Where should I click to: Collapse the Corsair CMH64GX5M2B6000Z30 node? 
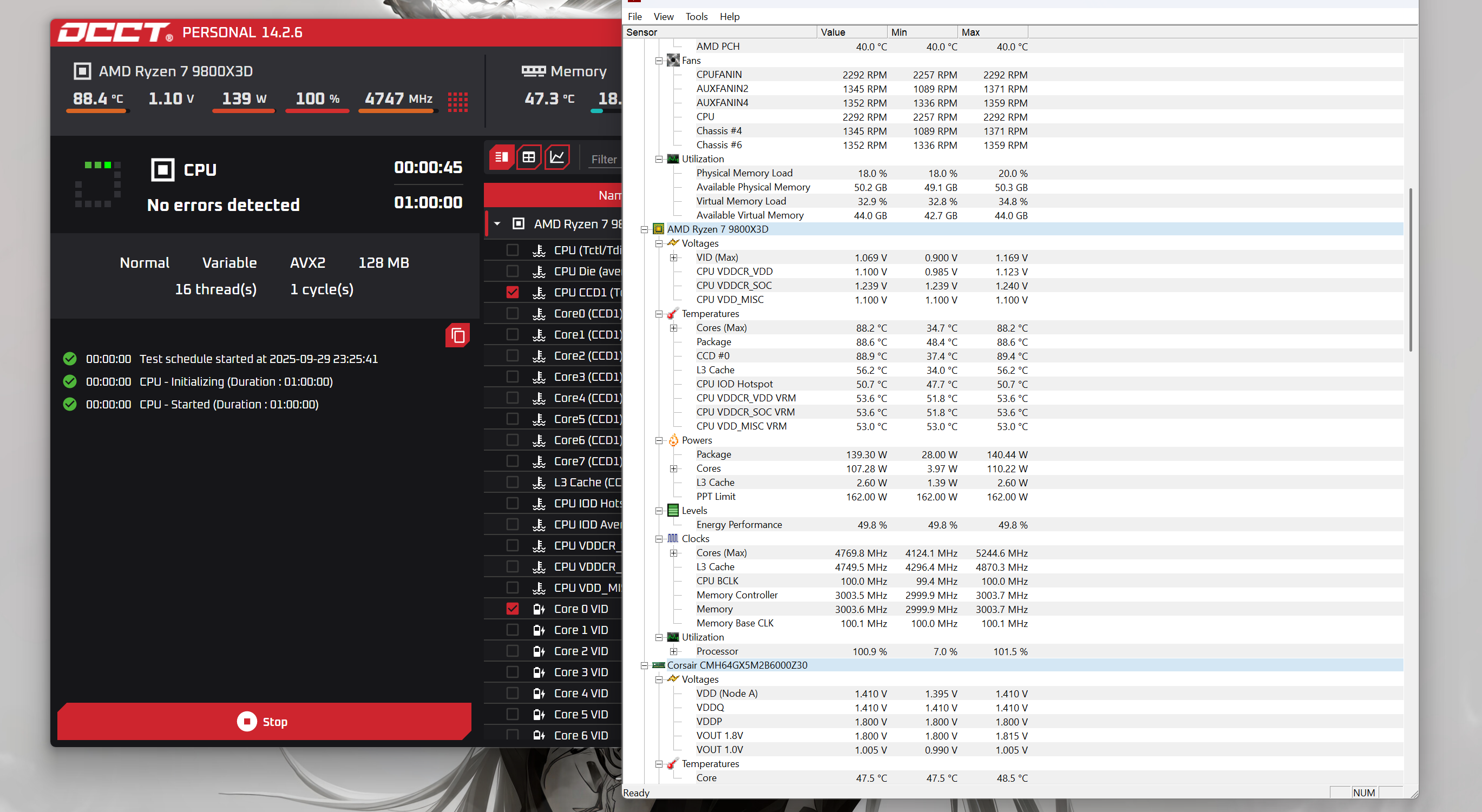tap(644, 665)
